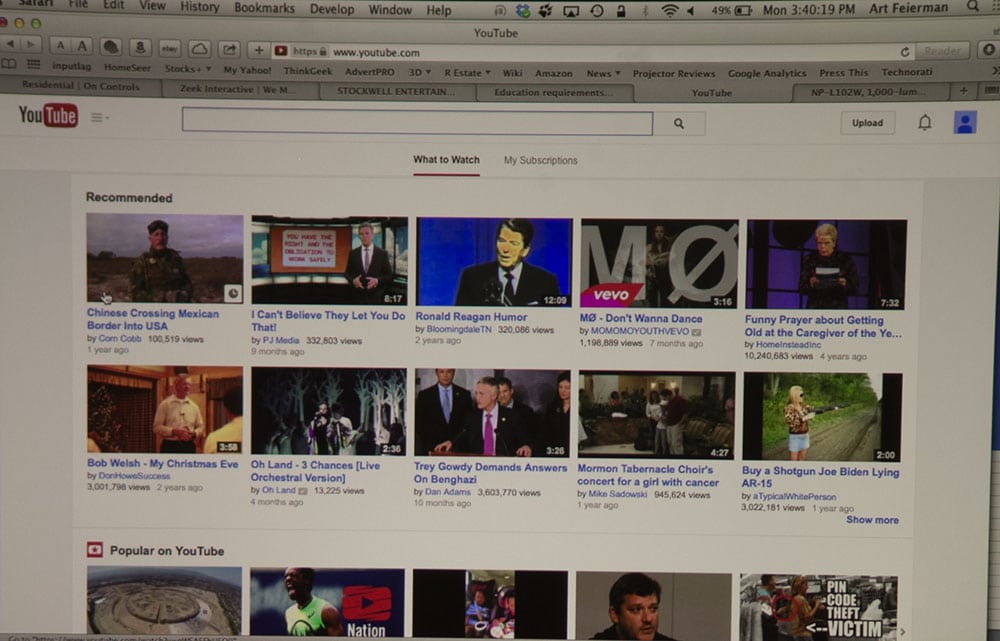Add page using the plus toolbar button
Screen dimensions: 1000x641
[259, 50]
